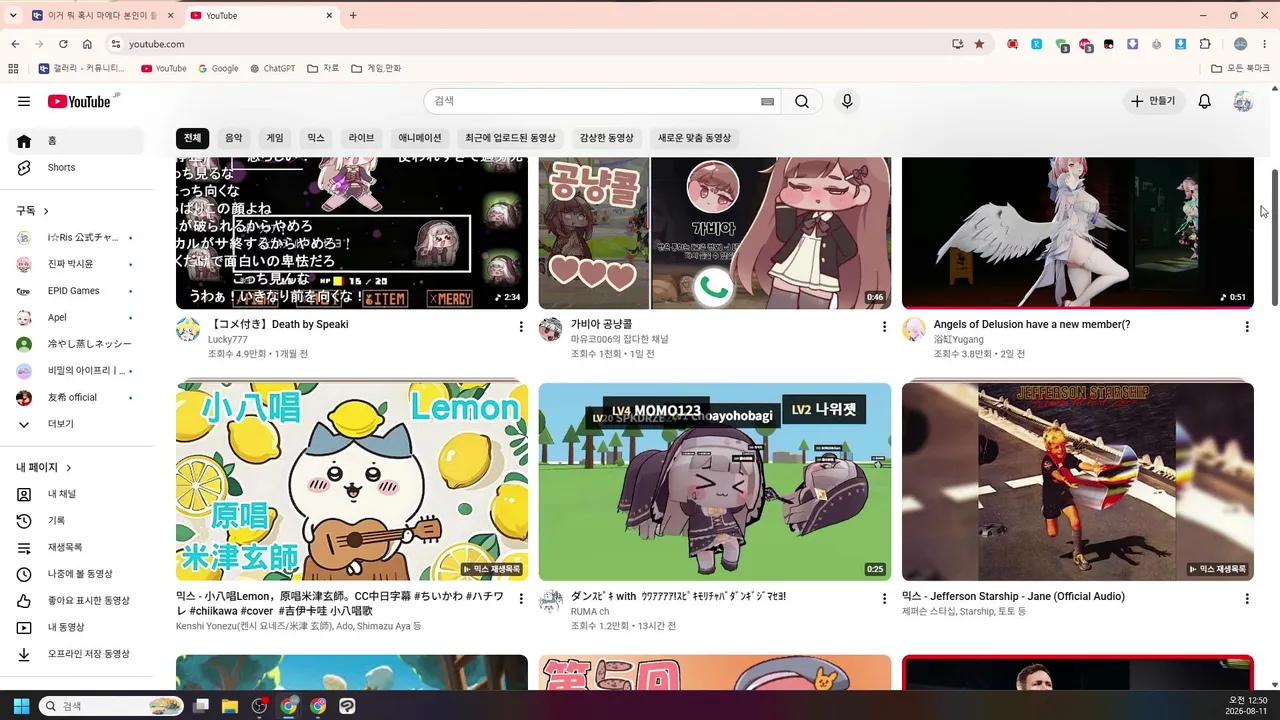1280x720 pixels.
Task: Switch to the first browser tab 이거 뭐 혹시
Action: click(x=102, y=15)
